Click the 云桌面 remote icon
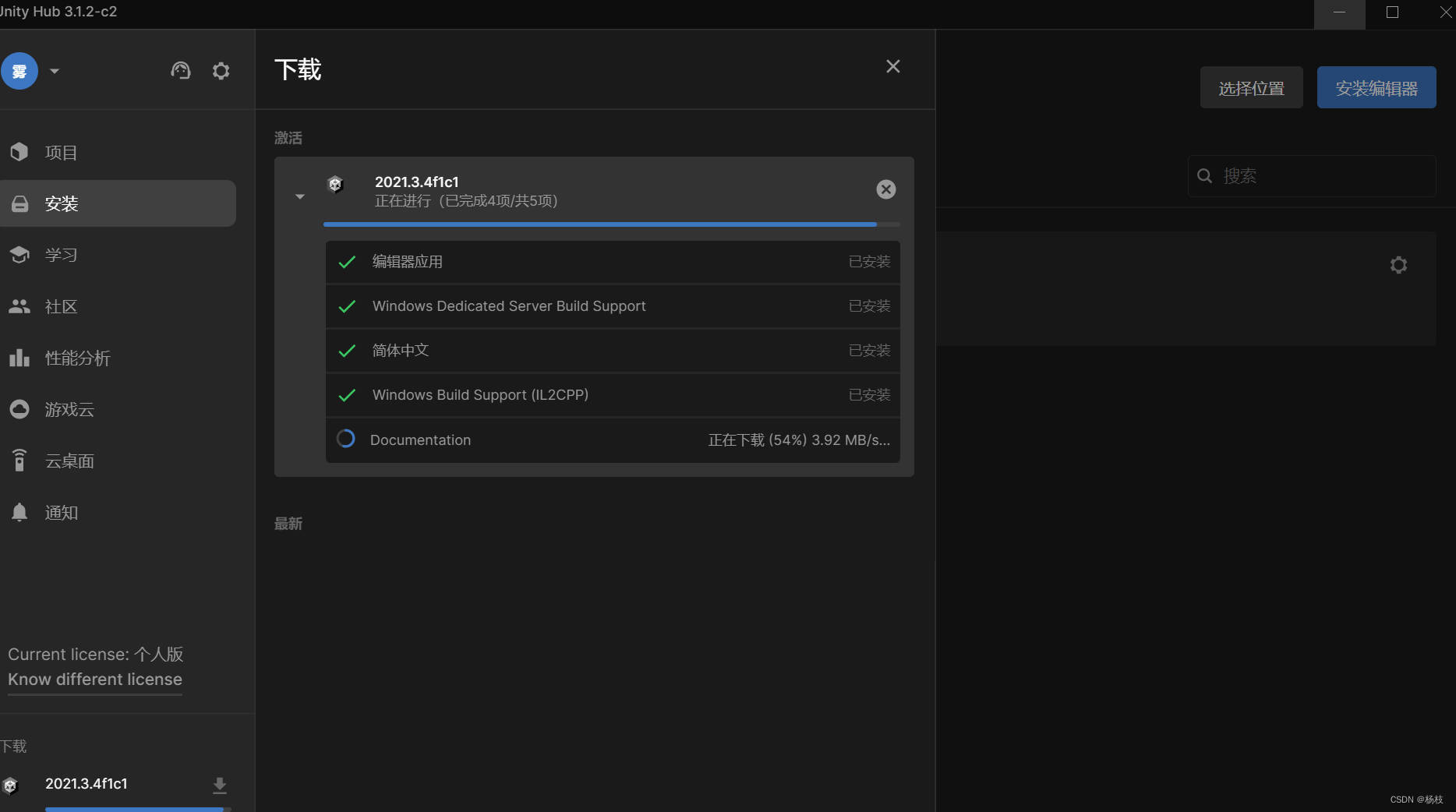1456x812 pixels. tap(19, 460)
